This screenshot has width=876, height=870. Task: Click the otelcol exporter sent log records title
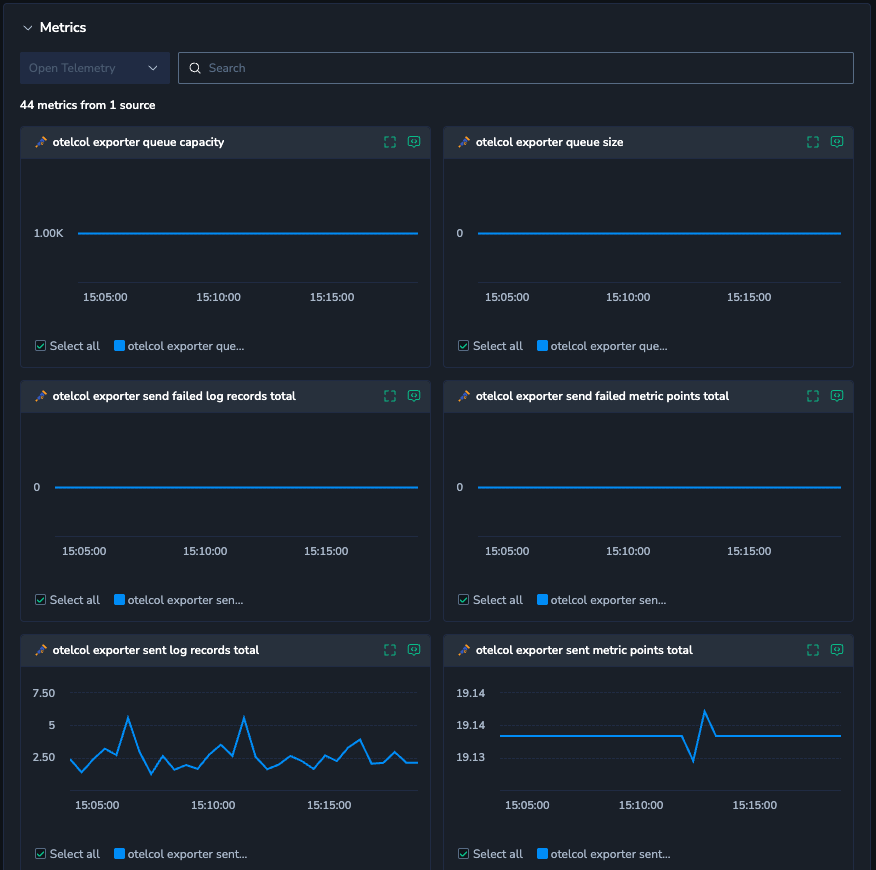[x=155, y=650]
